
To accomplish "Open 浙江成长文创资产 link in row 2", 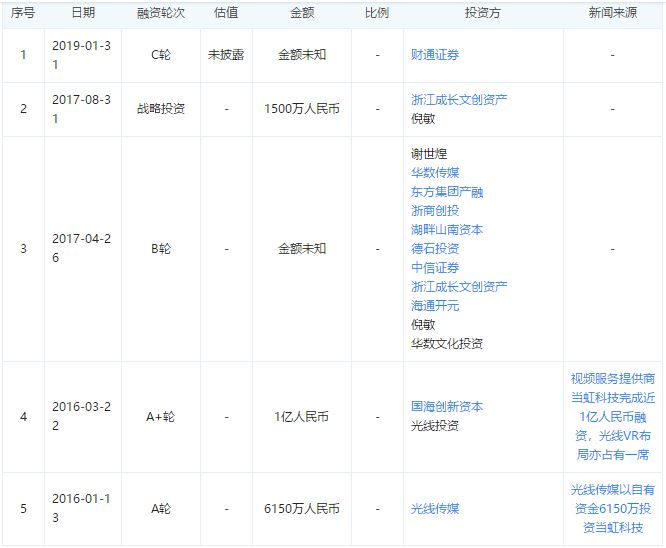I will tap(459, 100).
